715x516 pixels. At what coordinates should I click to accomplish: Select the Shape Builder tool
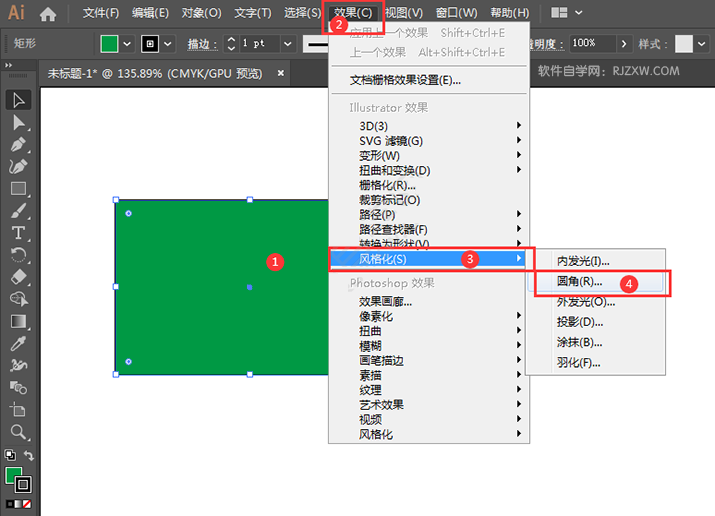(x=18, y=299)
